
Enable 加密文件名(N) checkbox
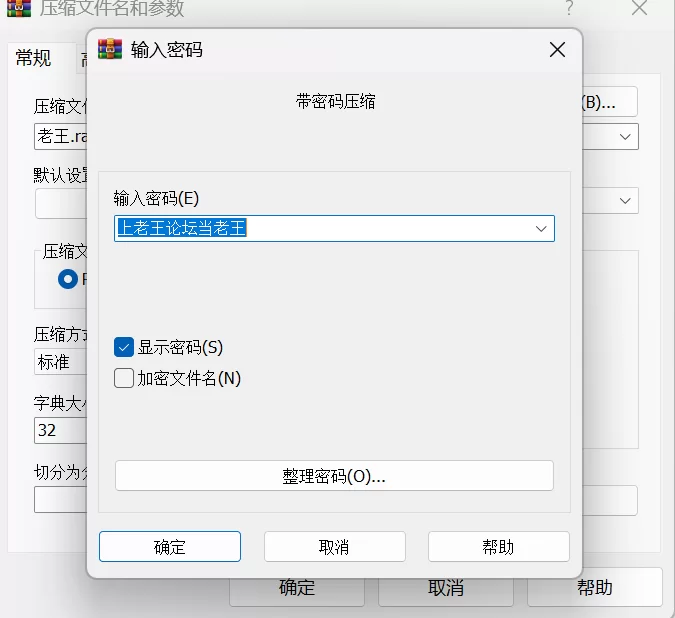(124, 378)
